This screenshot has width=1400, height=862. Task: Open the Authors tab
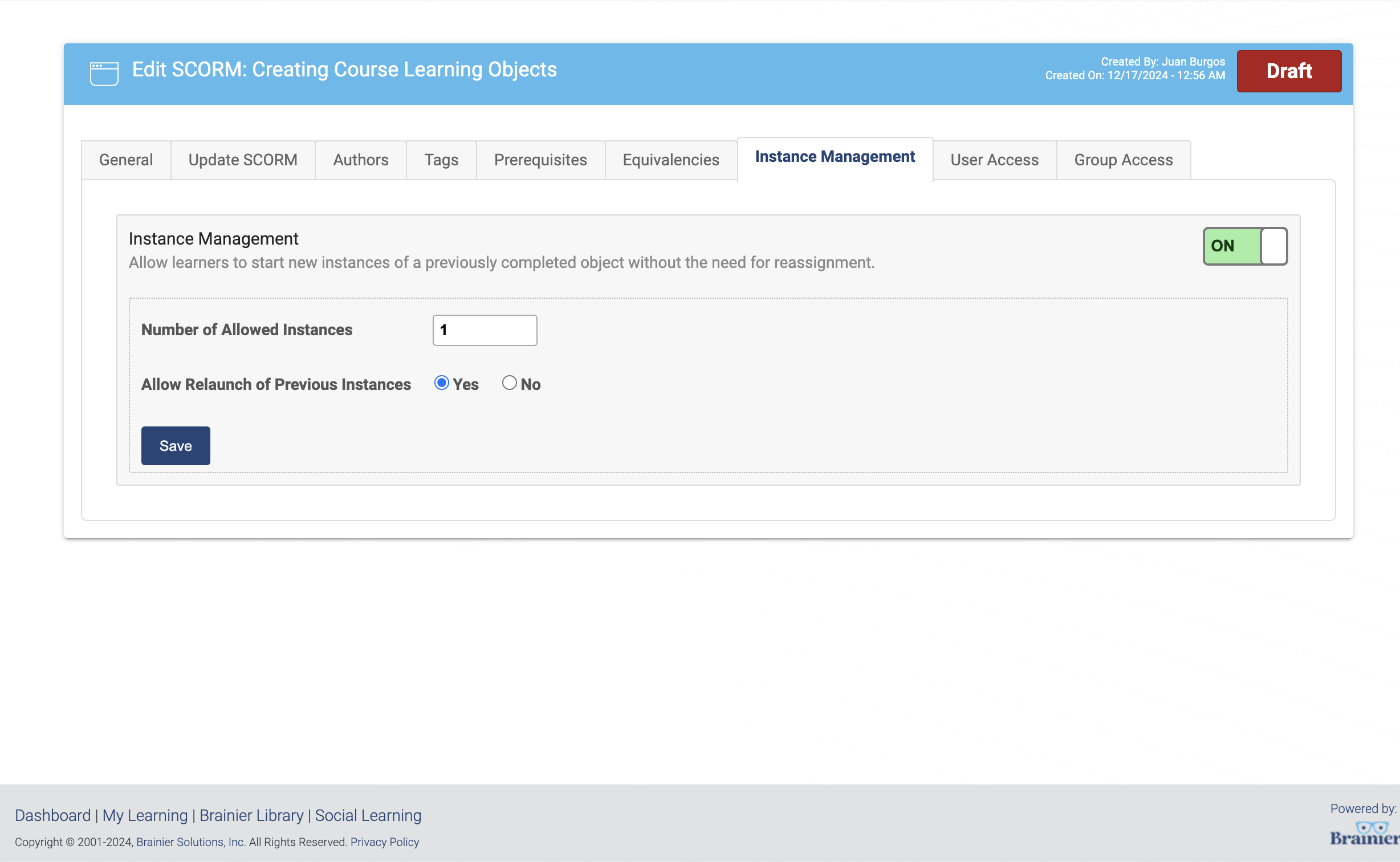tap(361, 160)
